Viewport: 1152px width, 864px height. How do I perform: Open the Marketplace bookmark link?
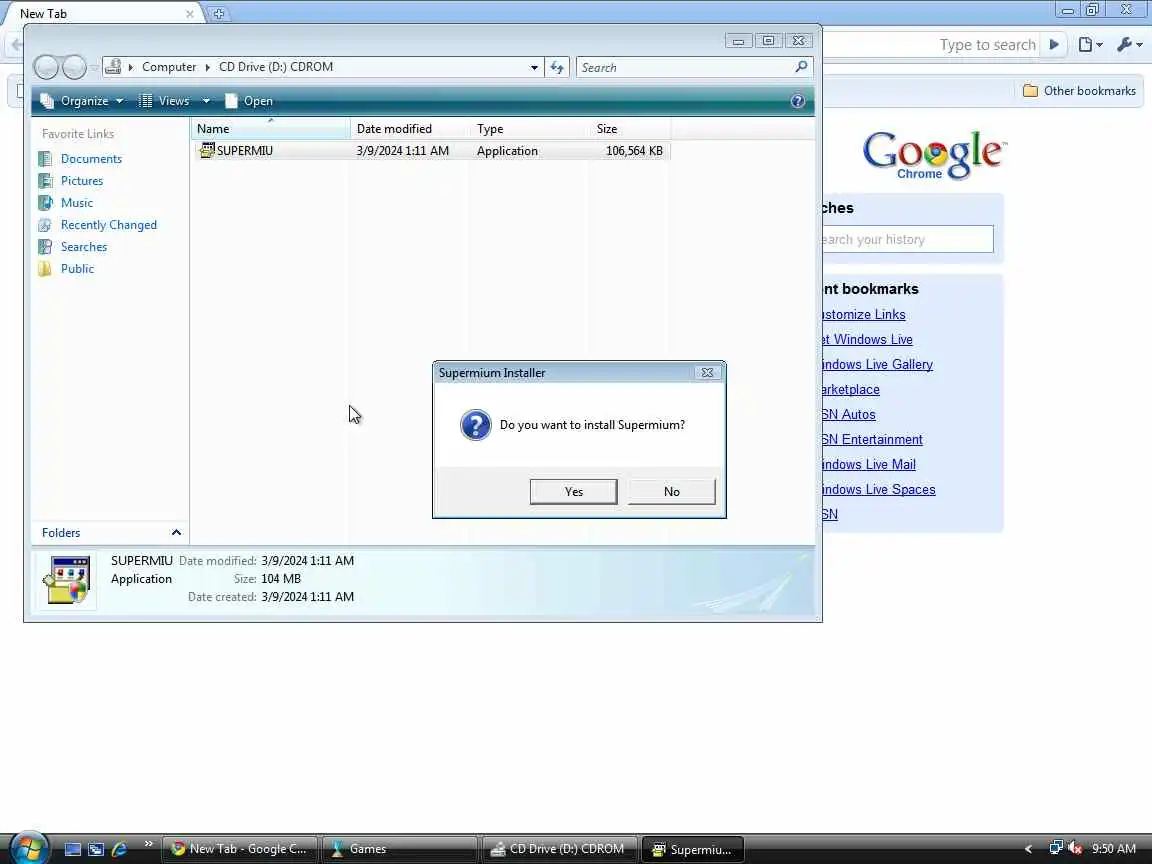coord(851,389)
